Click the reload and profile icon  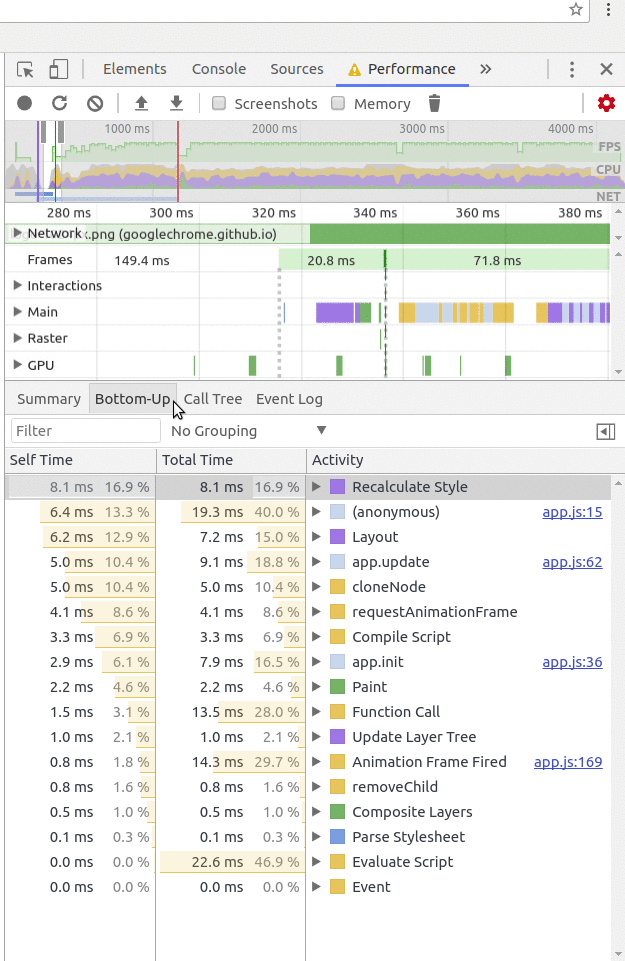[x=60, y=103]
